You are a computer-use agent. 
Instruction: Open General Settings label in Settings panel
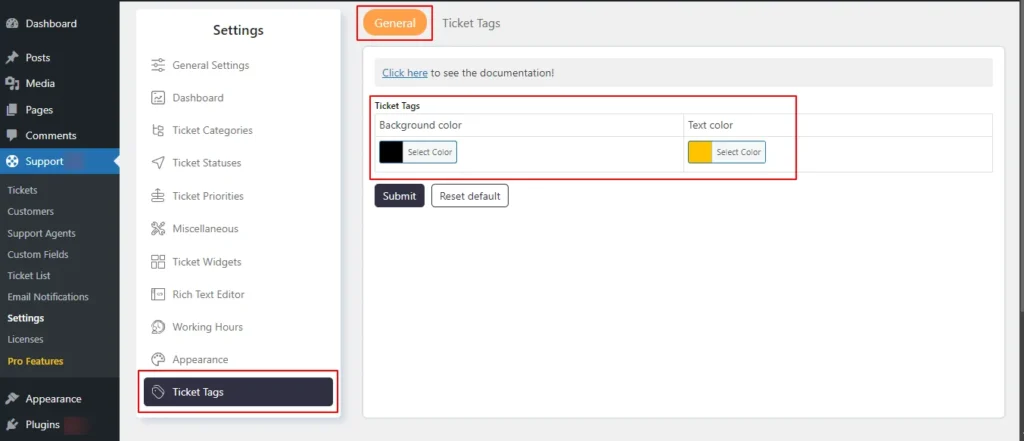click(x=210, y=65)
